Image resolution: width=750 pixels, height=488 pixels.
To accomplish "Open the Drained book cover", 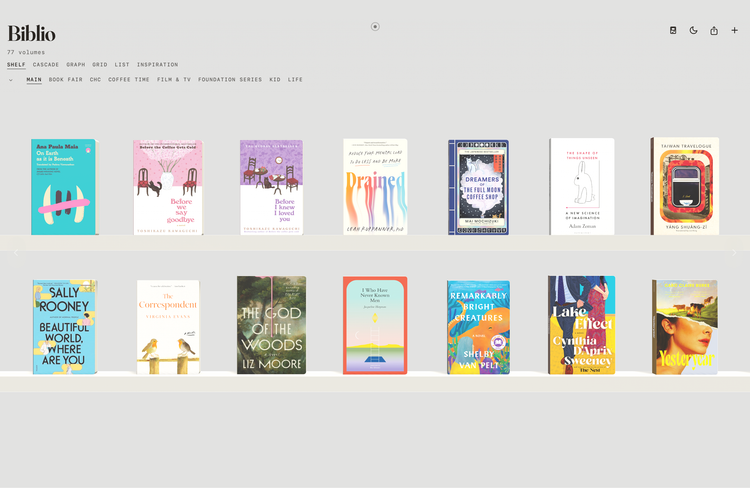I will pyautogui.click(x=375, y=187).
